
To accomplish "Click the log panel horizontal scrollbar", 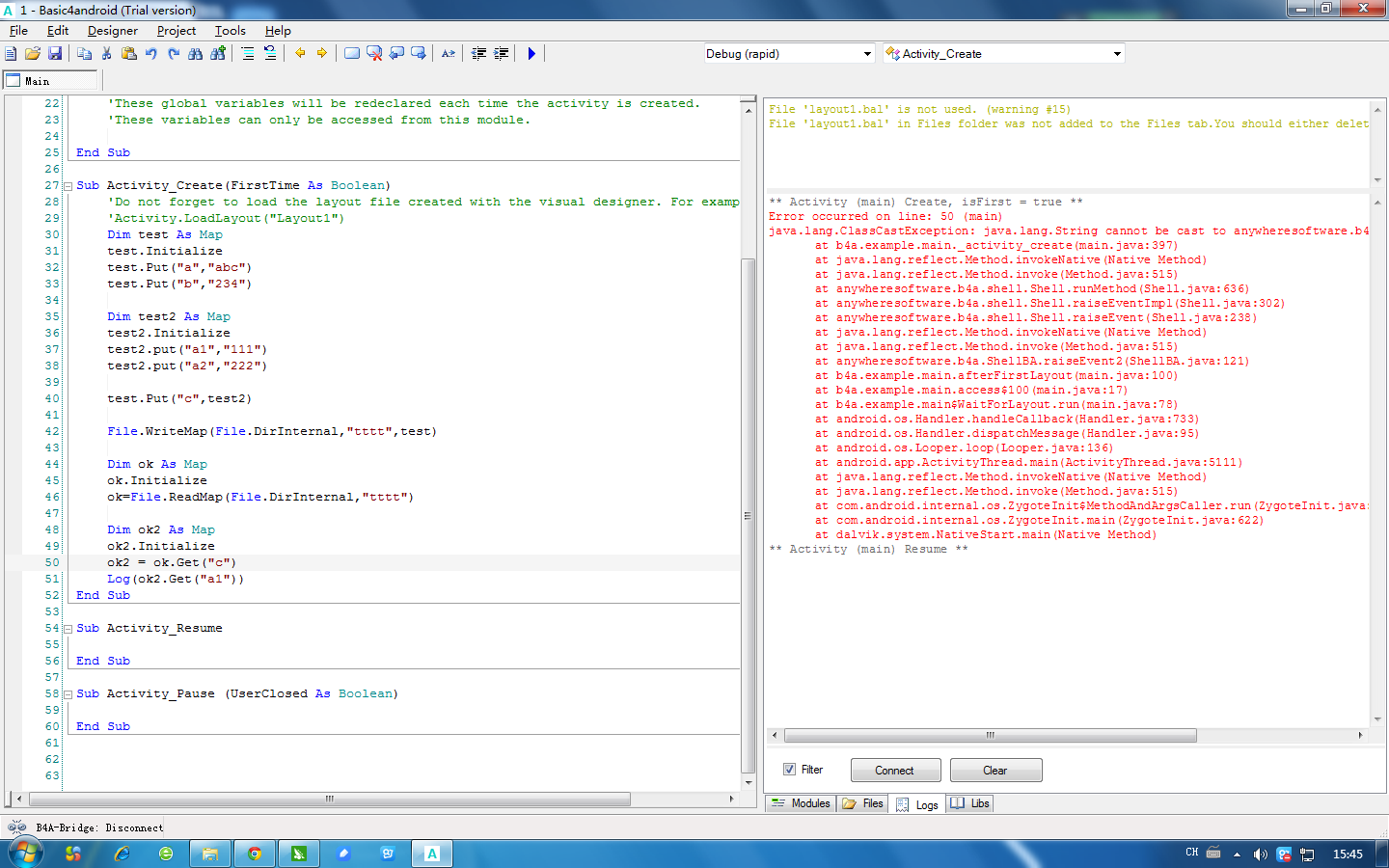I will (x=990, y=736).
